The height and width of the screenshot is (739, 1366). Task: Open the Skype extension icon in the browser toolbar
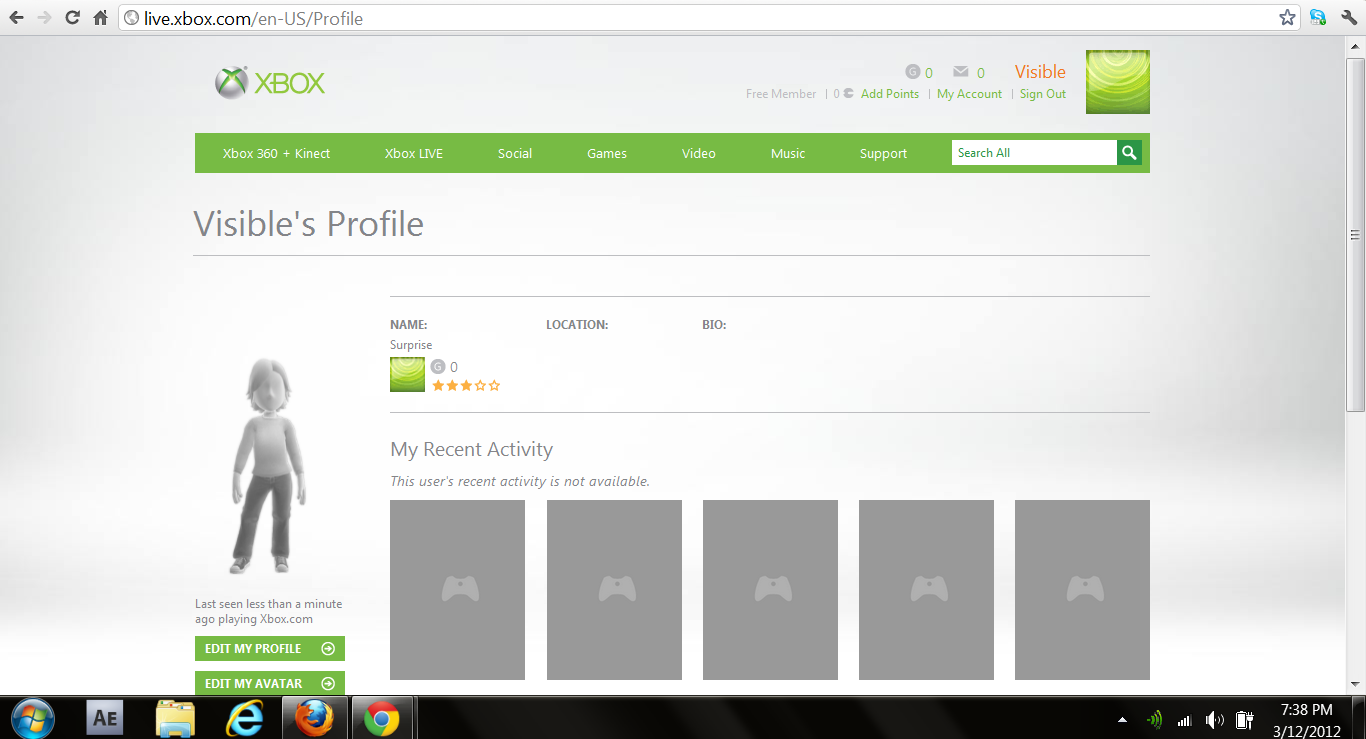pyautogui.click(x=1318, y=17)
